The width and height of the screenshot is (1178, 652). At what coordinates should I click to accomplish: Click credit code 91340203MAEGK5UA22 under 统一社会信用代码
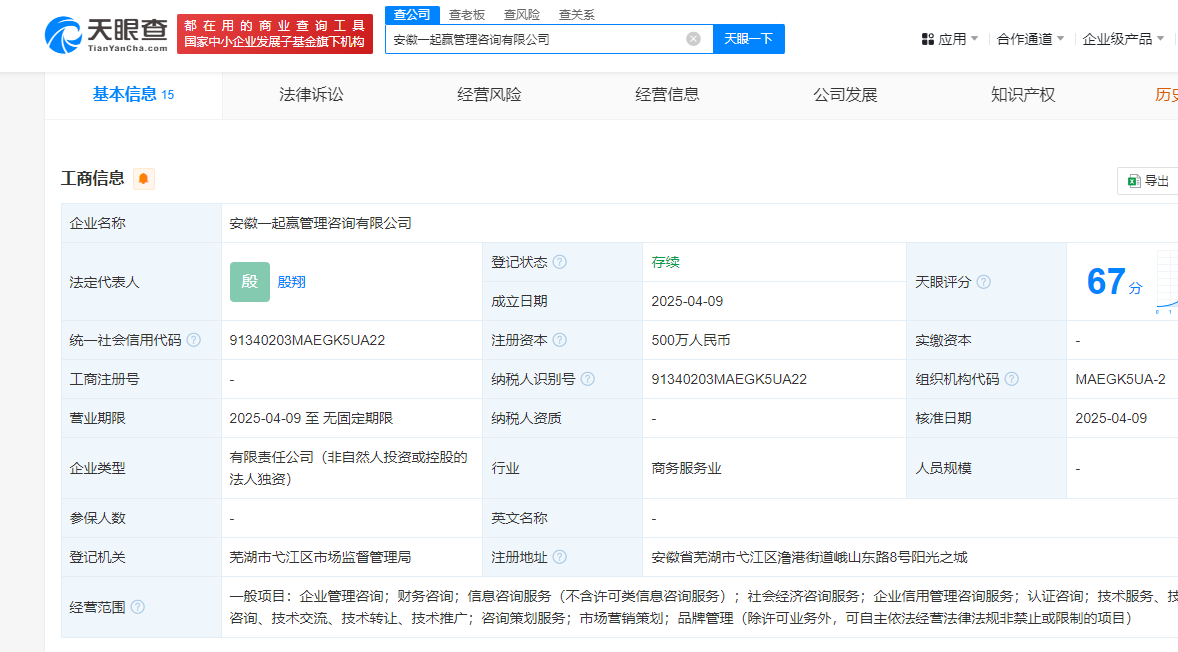coord(307,340)
